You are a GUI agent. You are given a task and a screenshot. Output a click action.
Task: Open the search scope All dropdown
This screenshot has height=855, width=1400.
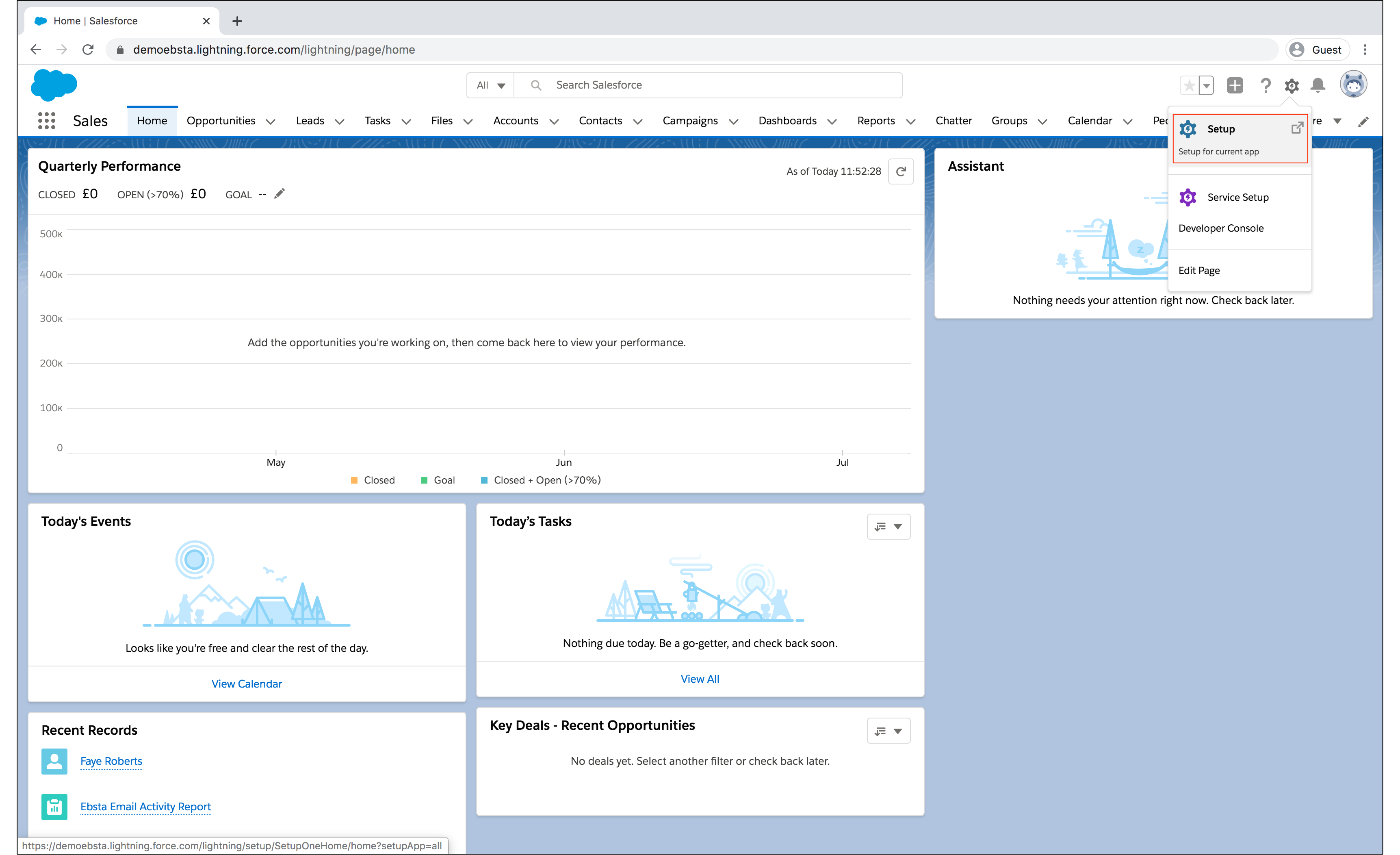pos(490,85)
